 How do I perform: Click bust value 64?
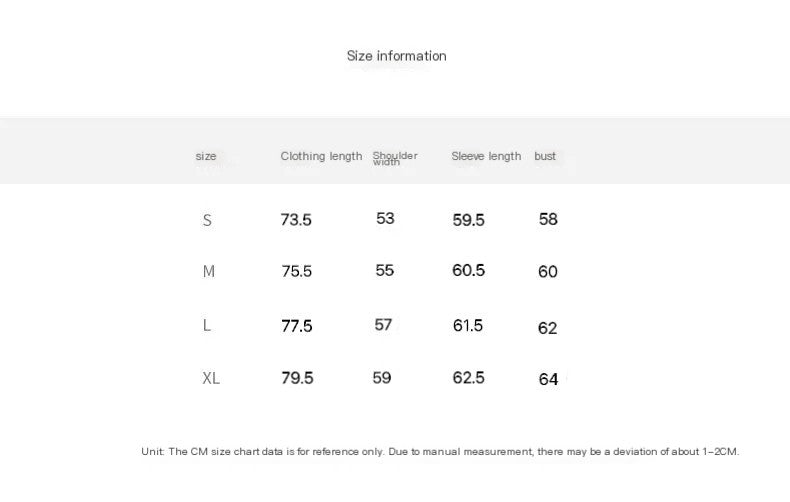(548, 379)
